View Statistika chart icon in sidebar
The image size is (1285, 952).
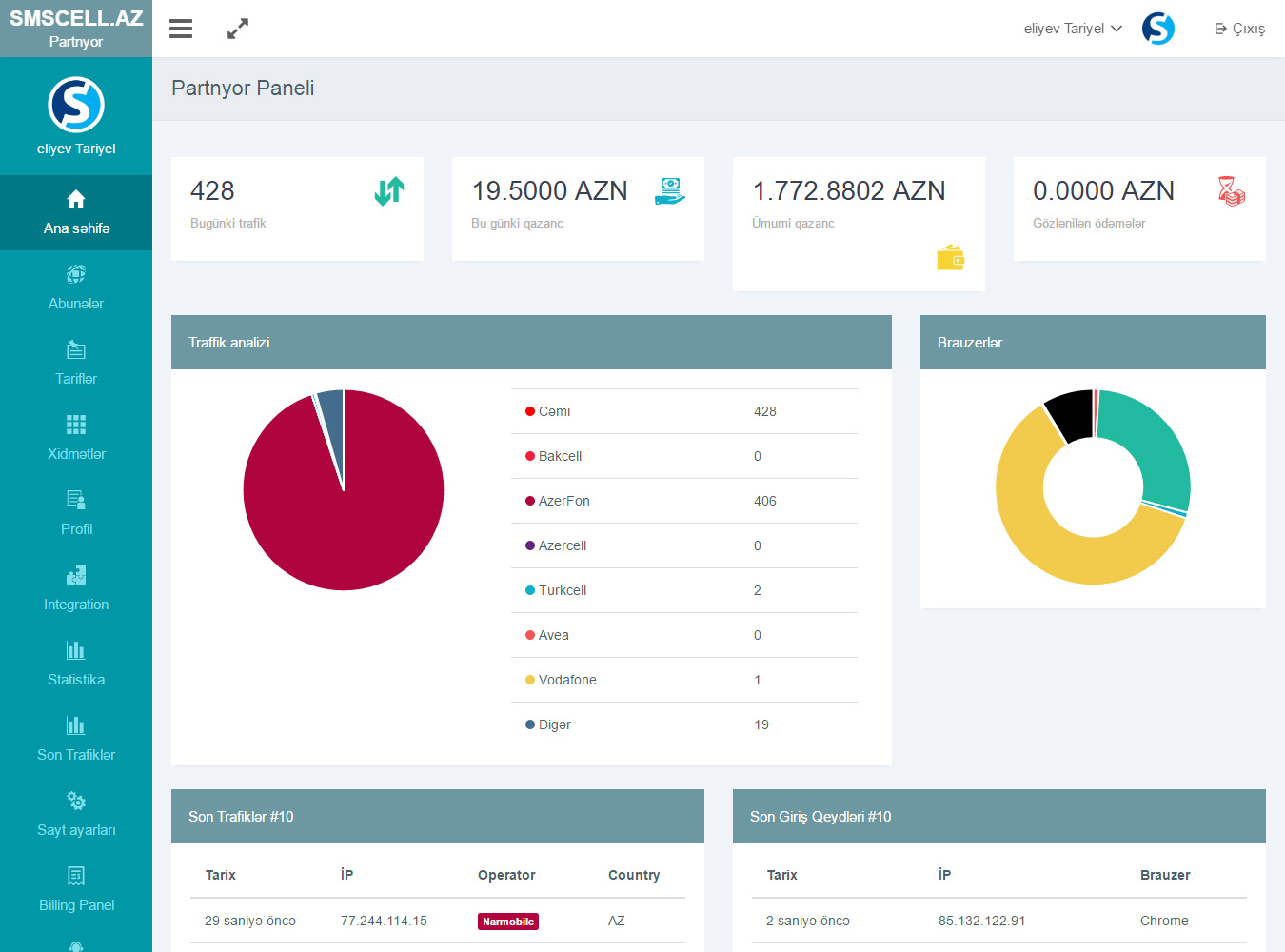(x=76, y=651)
